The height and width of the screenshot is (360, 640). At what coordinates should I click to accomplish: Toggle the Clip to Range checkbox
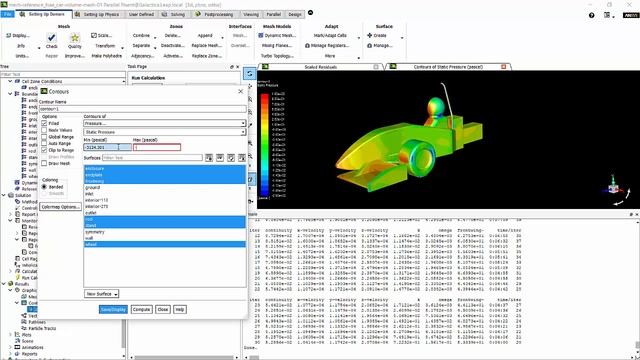[x=44, y=150]
